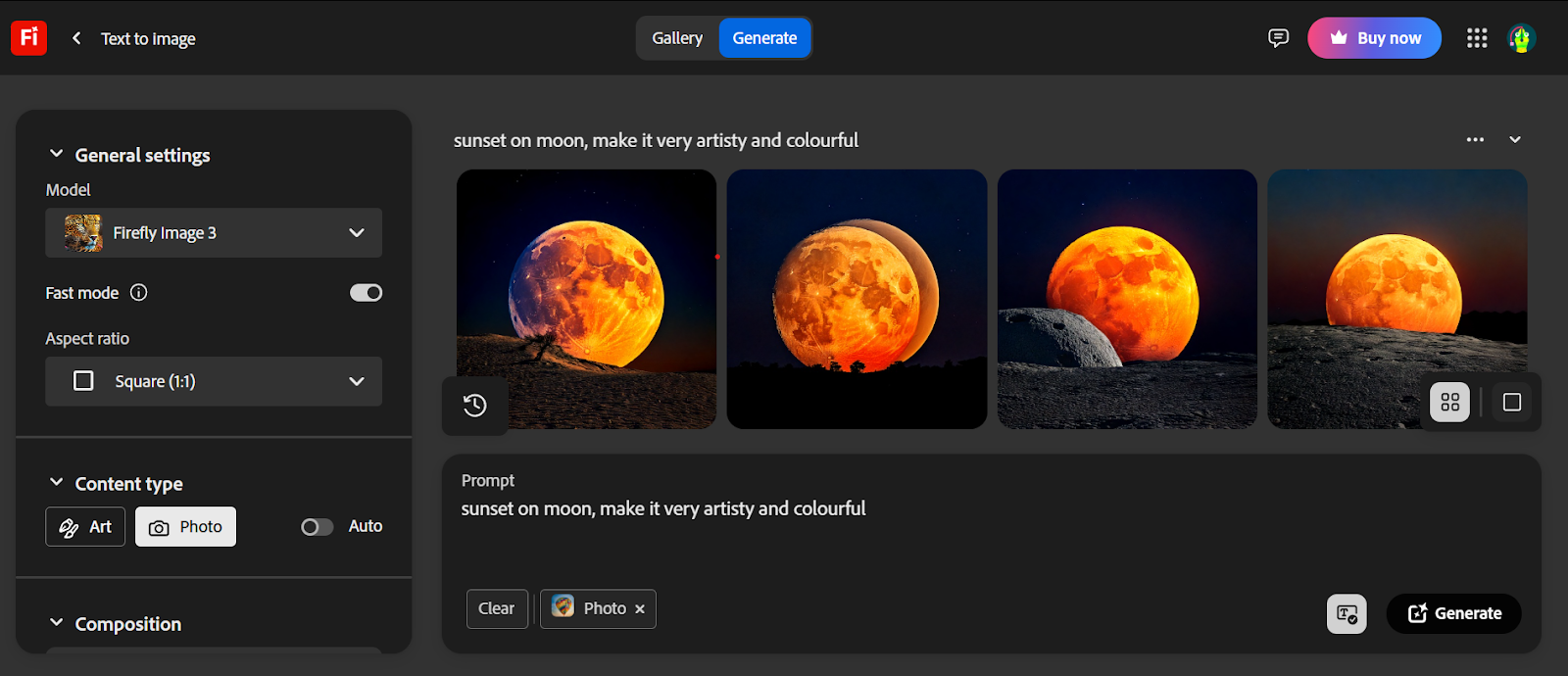
Task: Open the apps grid launcher
Action: (1477, 38)
